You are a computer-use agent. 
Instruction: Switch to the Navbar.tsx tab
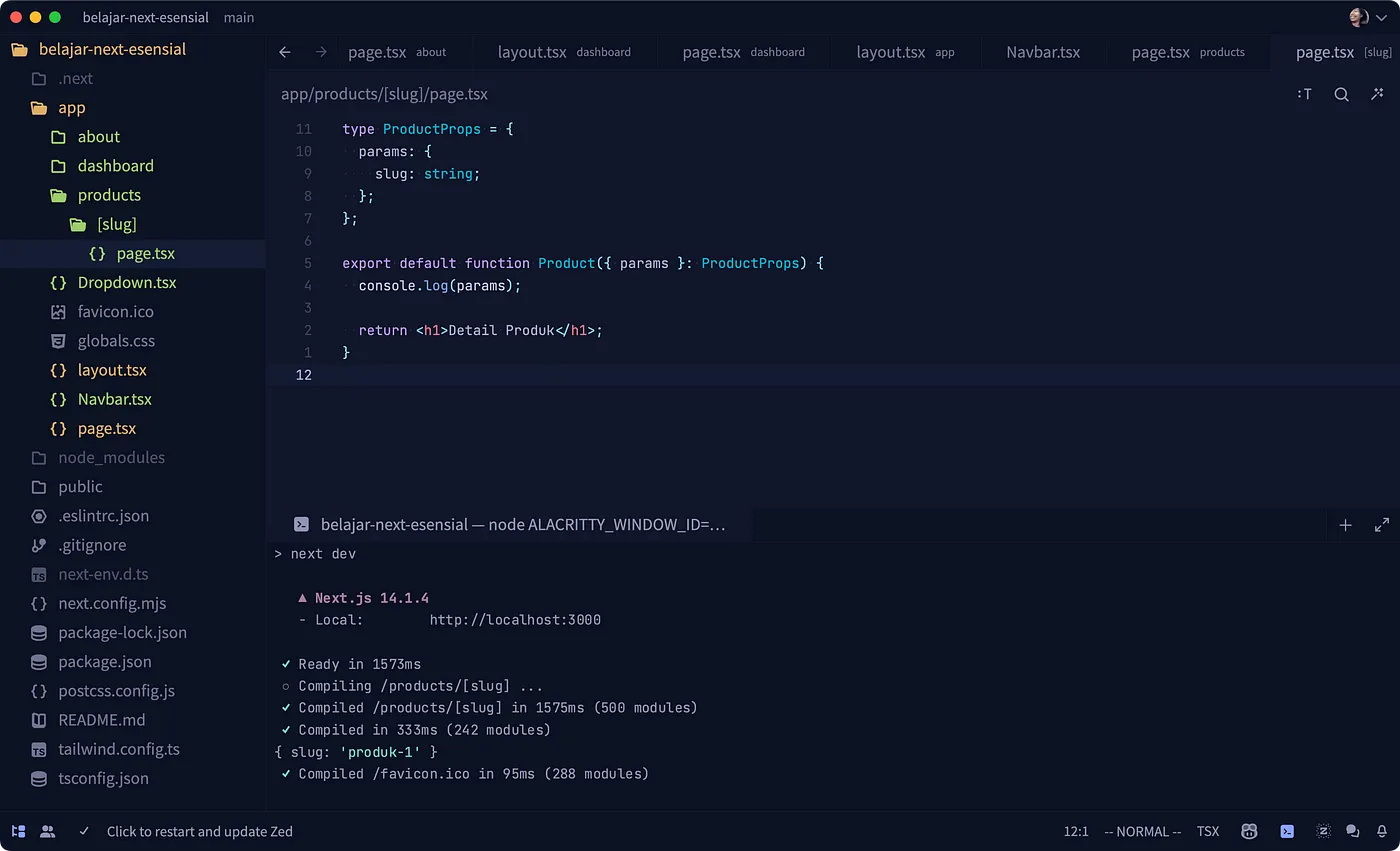coord(1043,52)
